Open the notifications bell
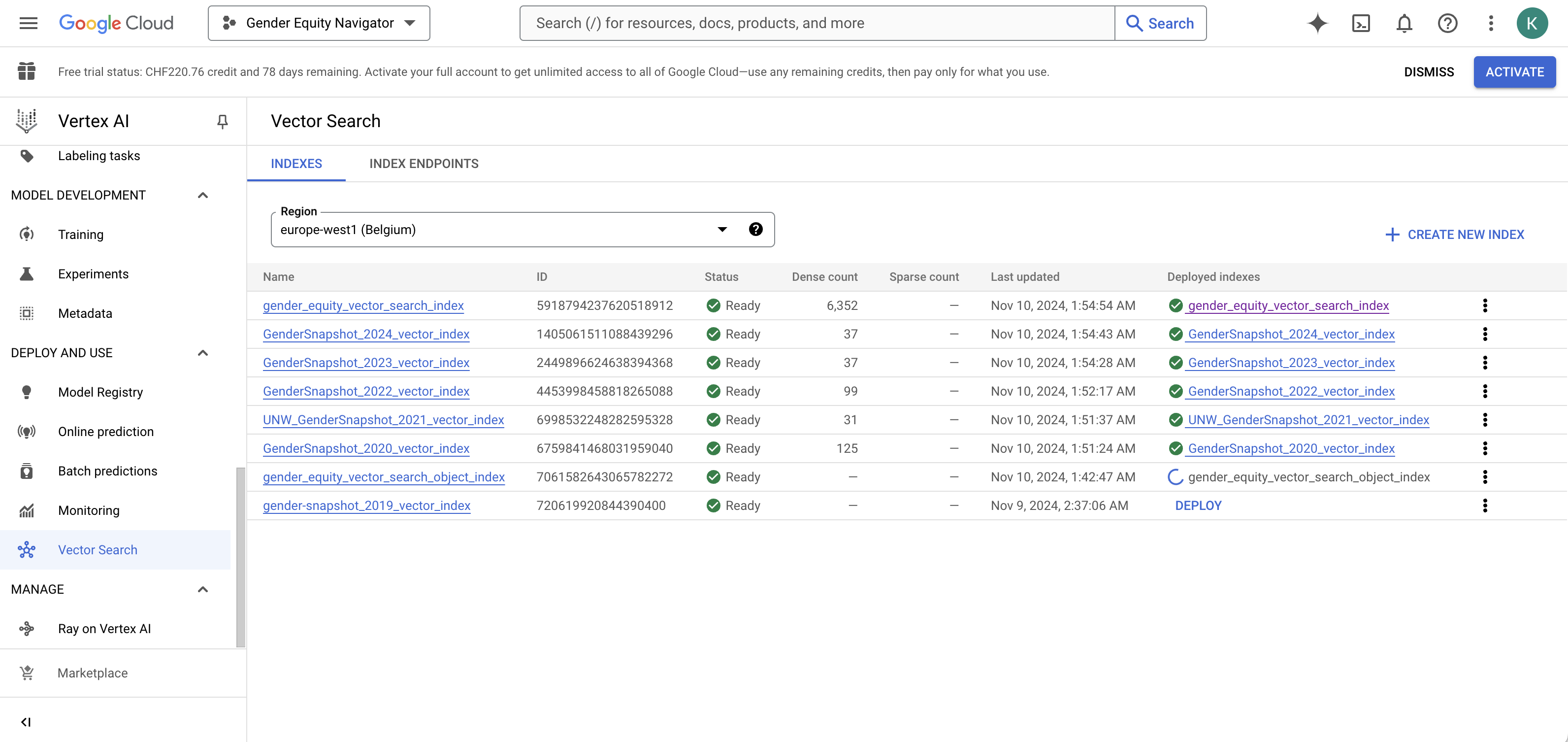Viewport: 1568px width, 742px height. click(1404, 23)
